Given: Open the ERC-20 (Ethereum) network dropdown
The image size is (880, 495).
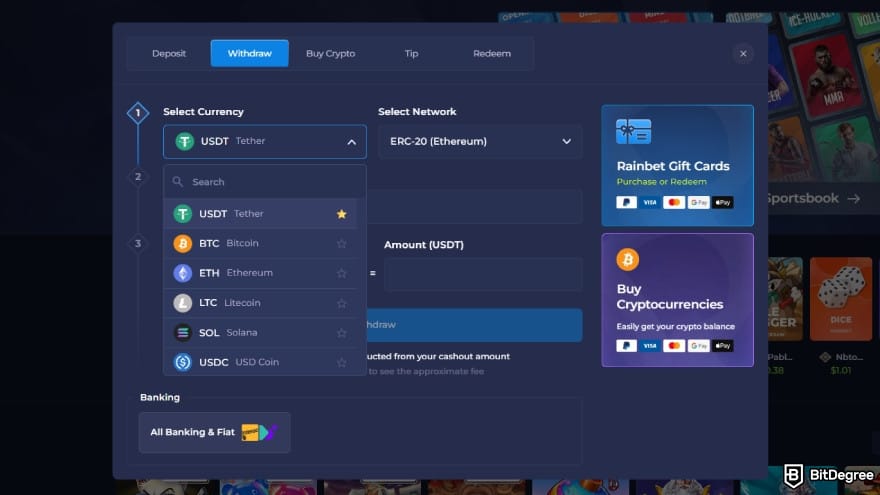Looking at the screenshot, I should (480, 141).
